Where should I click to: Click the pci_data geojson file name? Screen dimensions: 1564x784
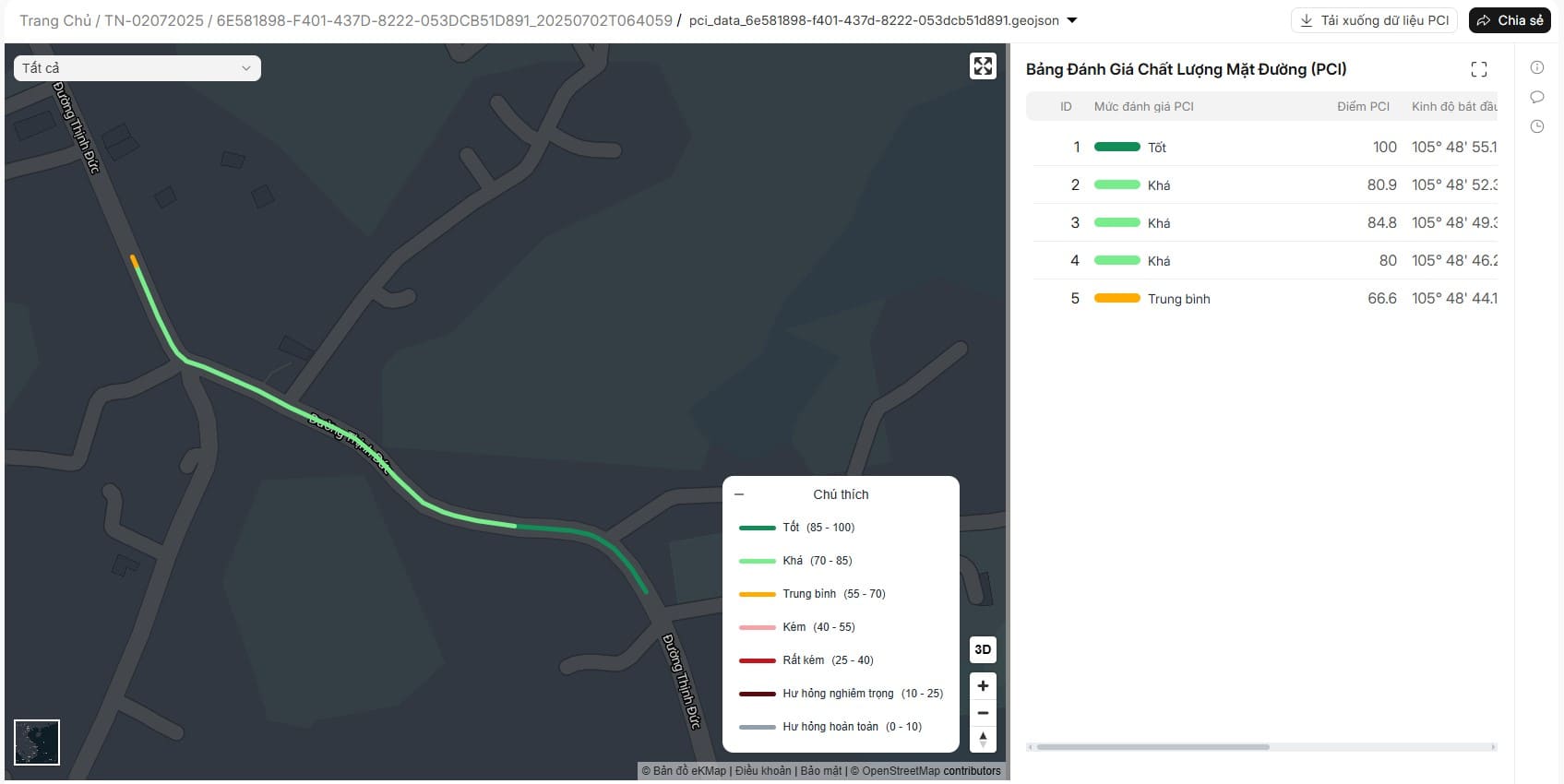click(x=874, y=20)
